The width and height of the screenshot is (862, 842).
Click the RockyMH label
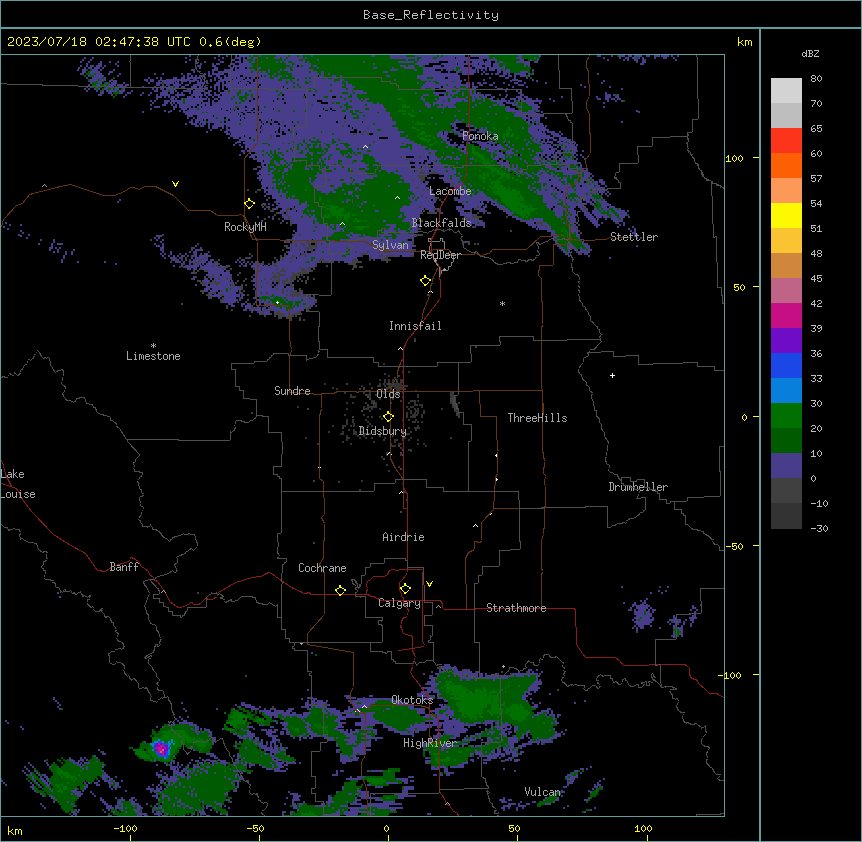pos(245,227)
